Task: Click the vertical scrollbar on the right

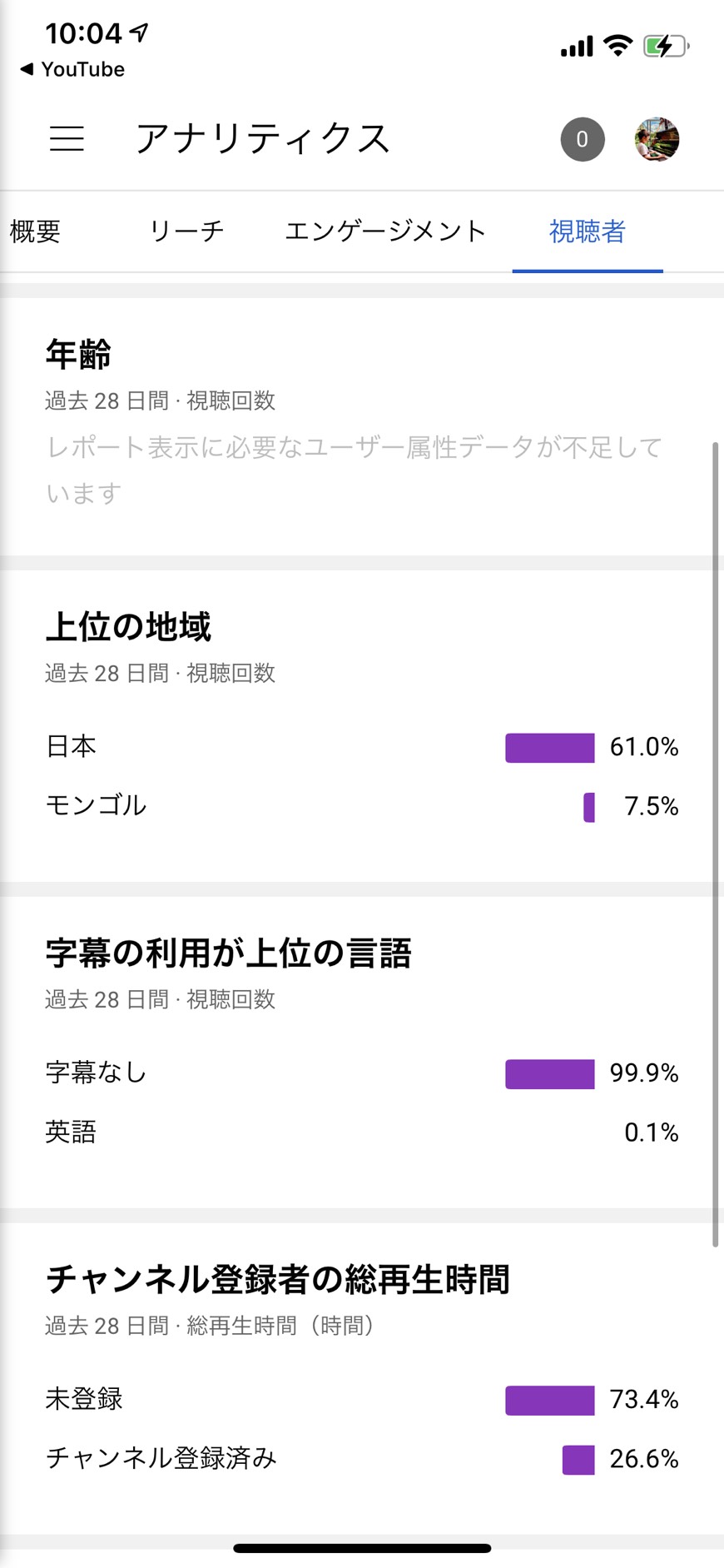Action: click(715, 844)
